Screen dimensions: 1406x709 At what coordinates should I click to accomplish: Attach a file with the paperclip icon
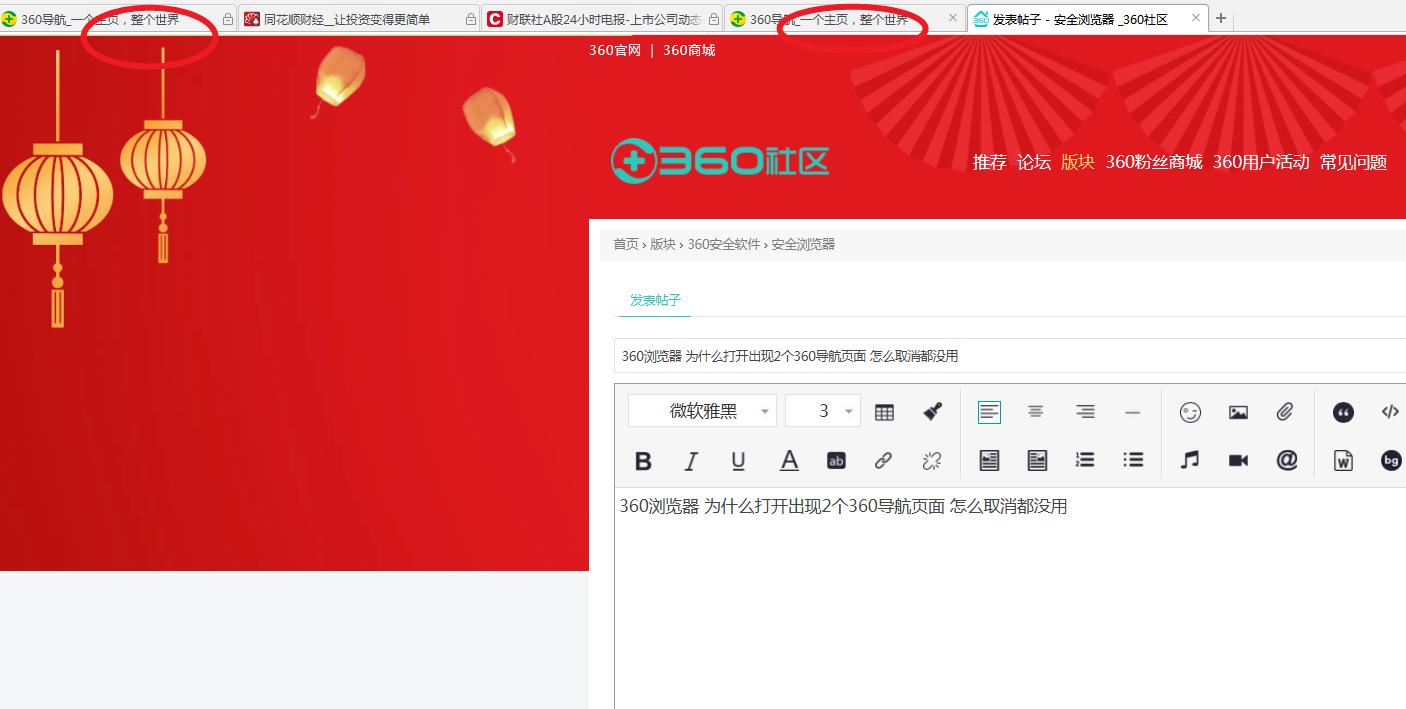click(x=1285, y=412)
